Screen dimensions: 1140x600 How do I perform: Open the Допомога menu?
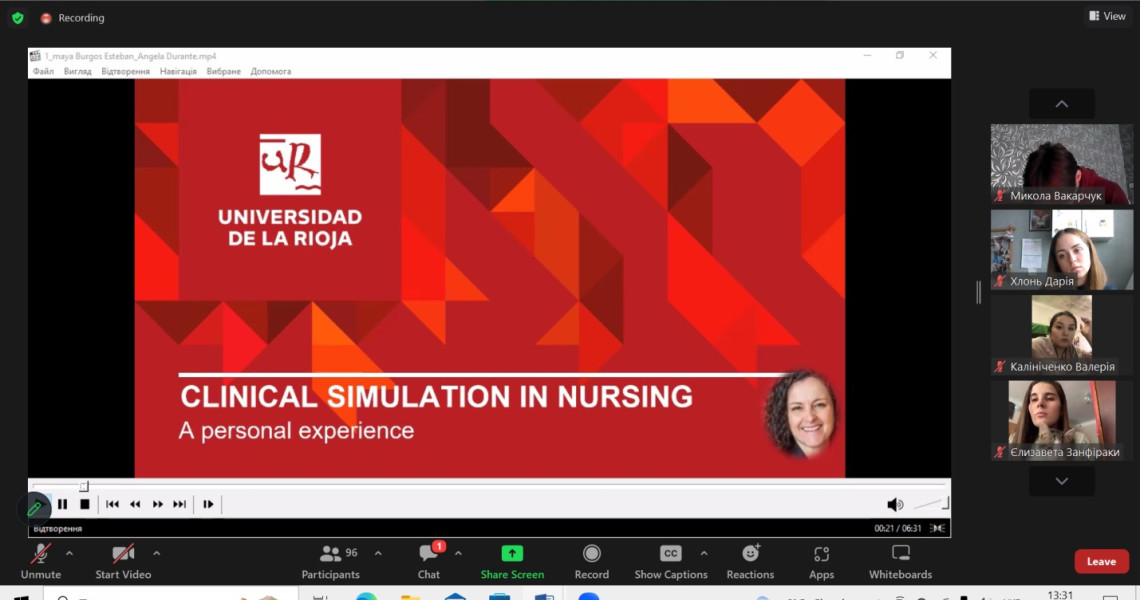pyautogui.click(x=270, y=71)
